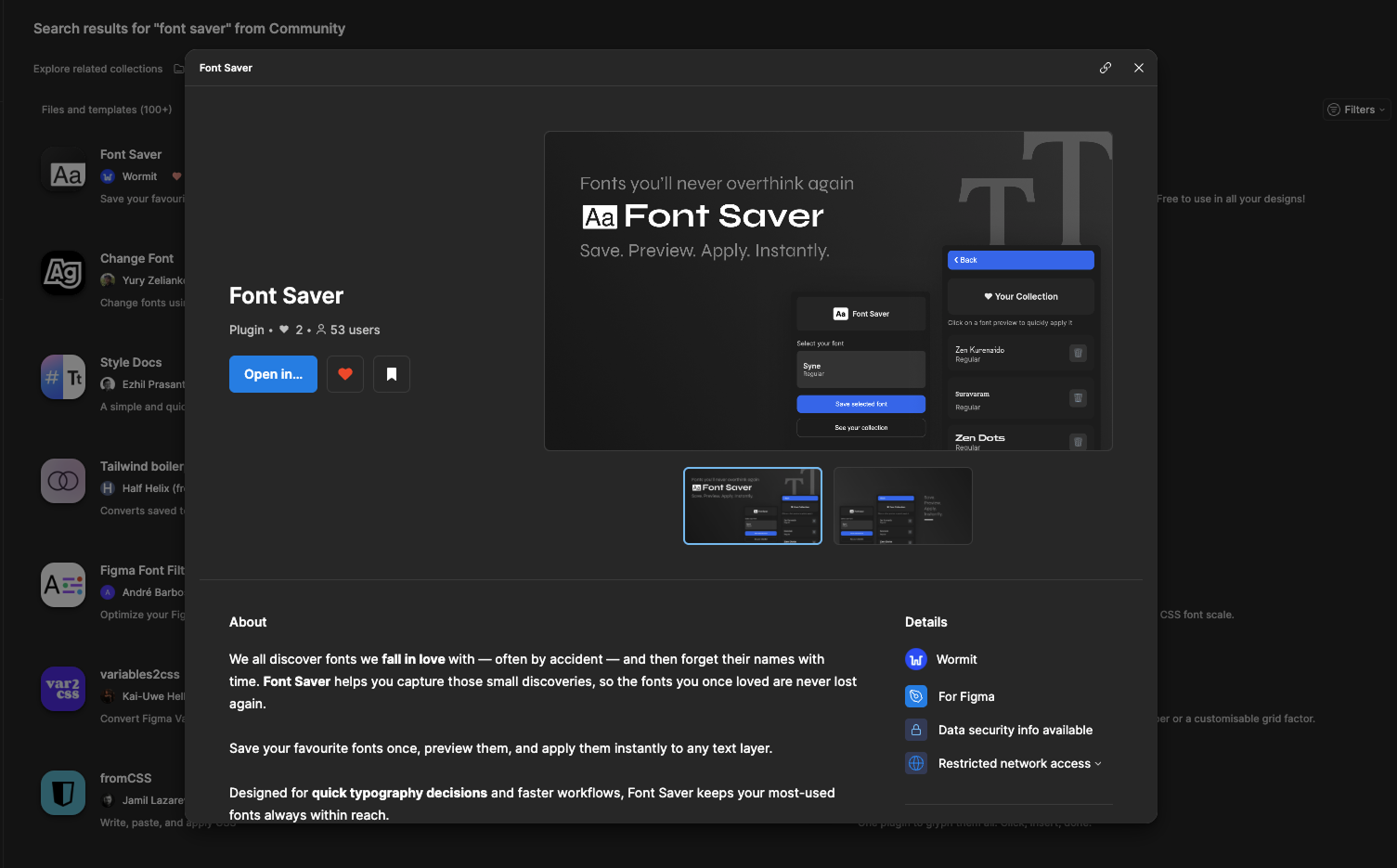Screen dimensions: 1397x868
Task: Click the large Font Saver preview image
Action: (x=828, y=291)
